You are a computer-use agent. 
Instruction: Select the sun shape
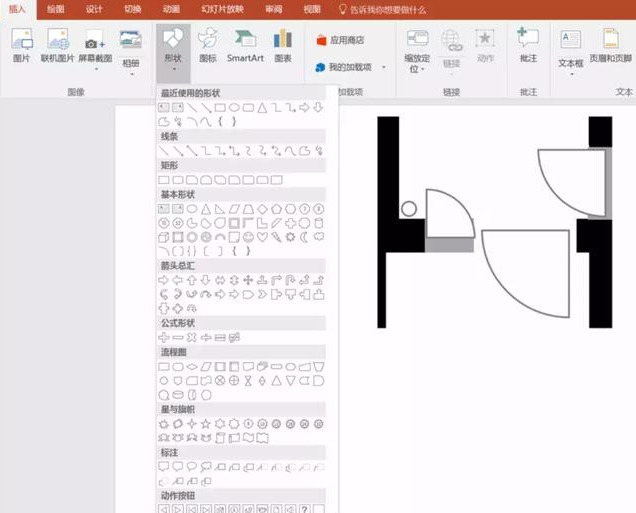[x=290, y=237]
